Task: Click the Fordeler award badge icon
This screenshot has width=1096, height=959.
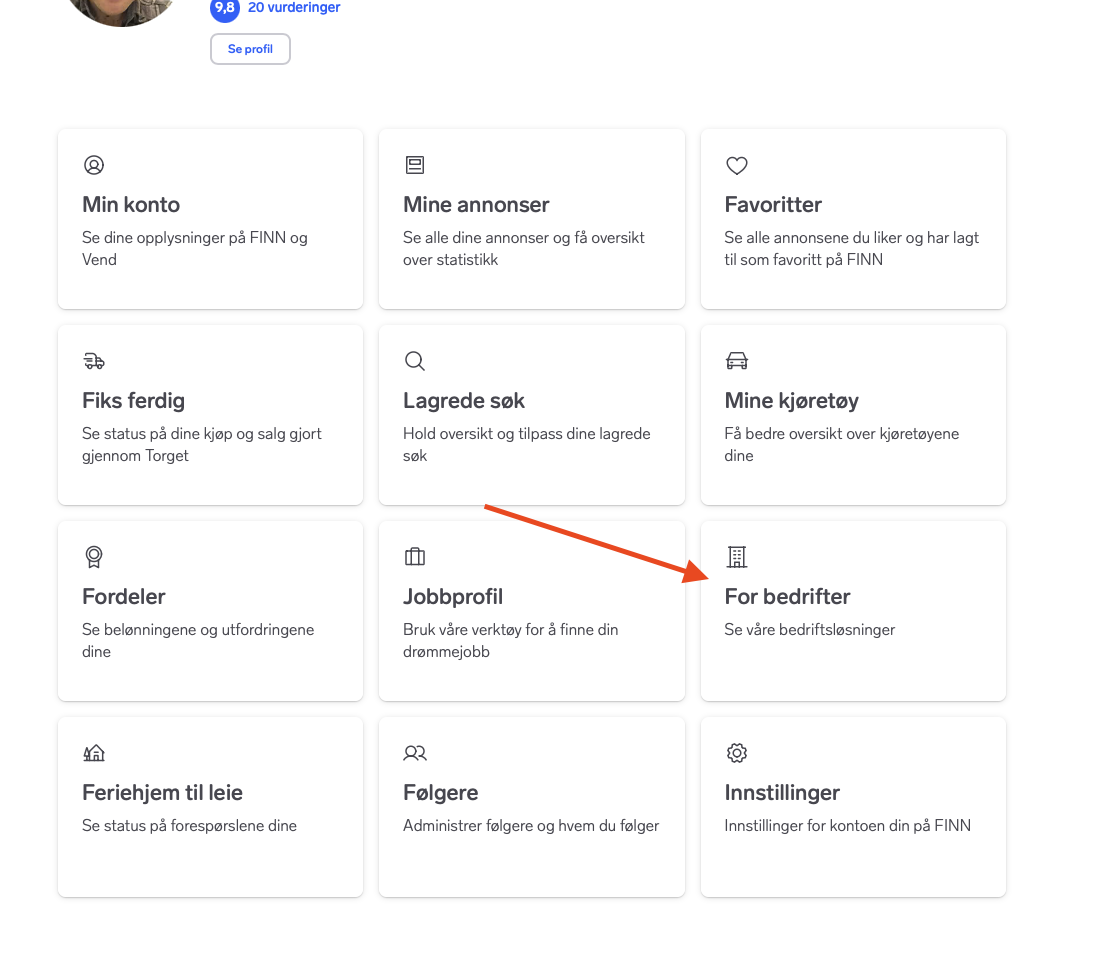Action: [x=94, y=557]
